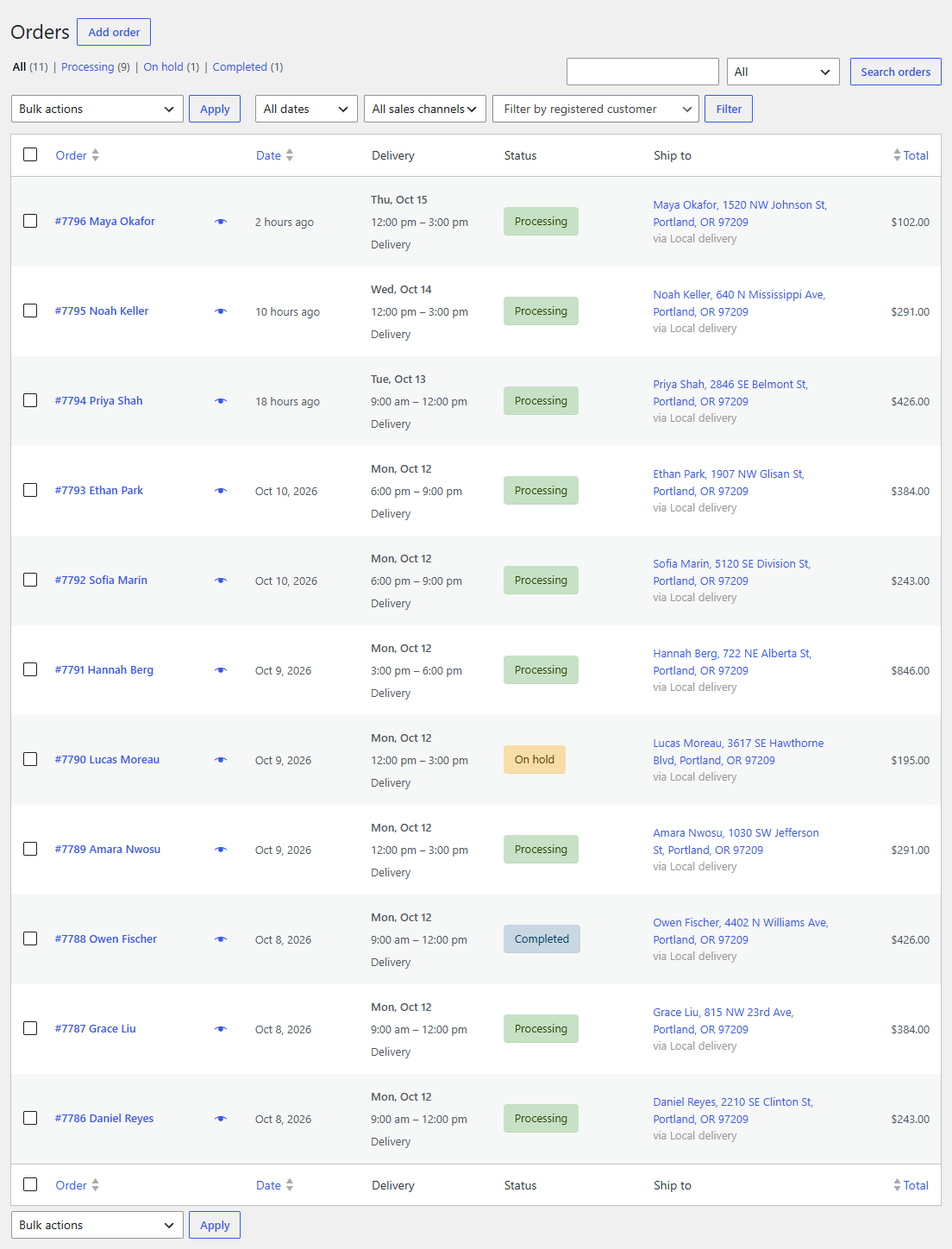The image size is (952, 1249).
Task: Click footer sort arrows beside Date
Action: [290, 1185]
